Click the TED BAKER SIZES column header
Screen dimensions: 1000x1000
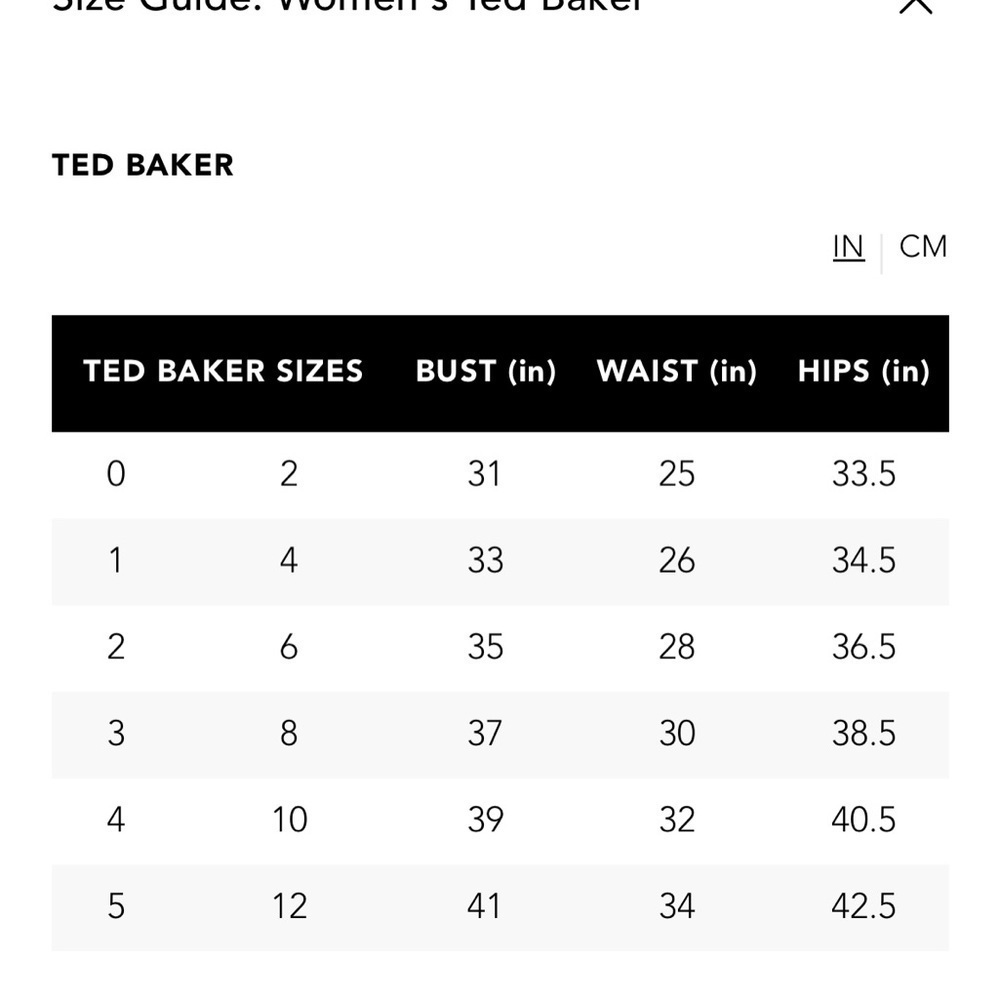pyautogui.click(x=223, y=372)
